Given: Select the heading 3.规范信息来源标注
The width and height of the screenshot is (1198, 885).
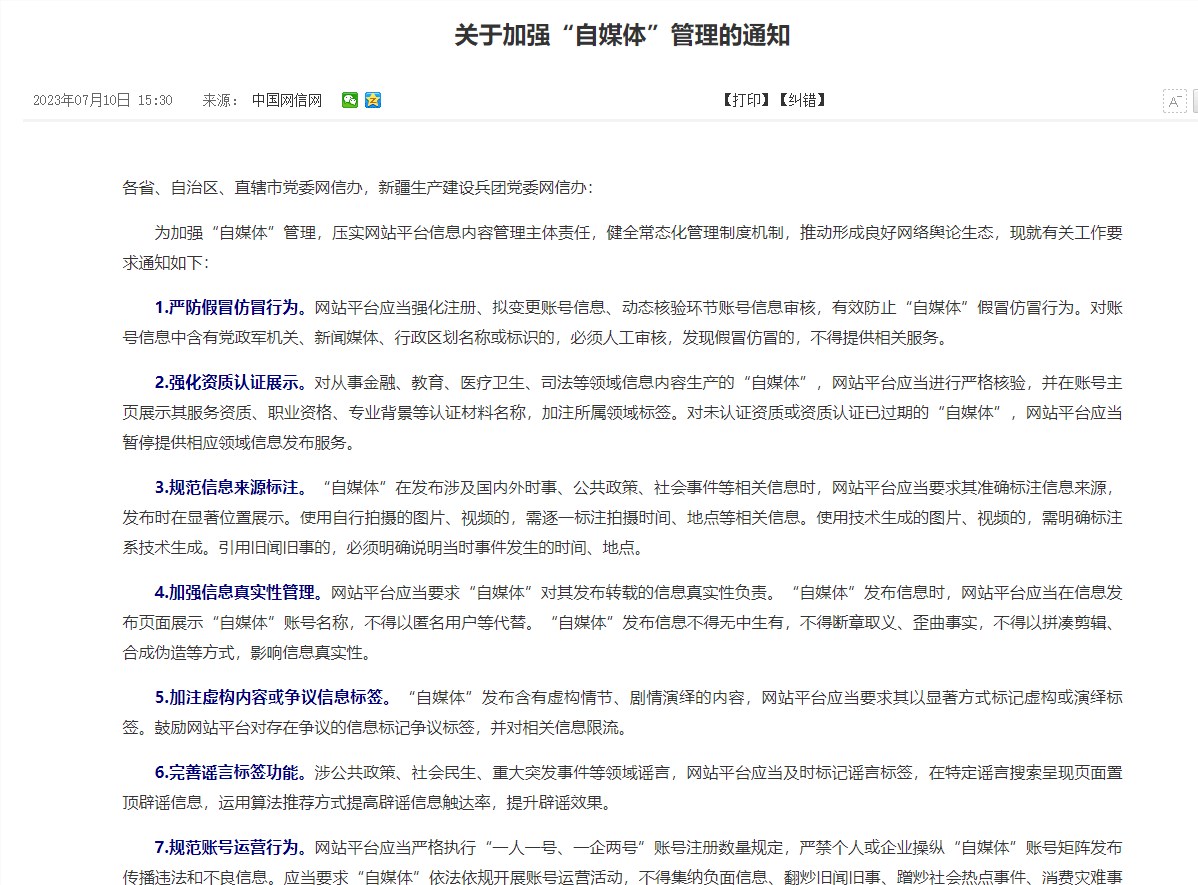Looking at the screenshot, I should [x=232, y=488].
